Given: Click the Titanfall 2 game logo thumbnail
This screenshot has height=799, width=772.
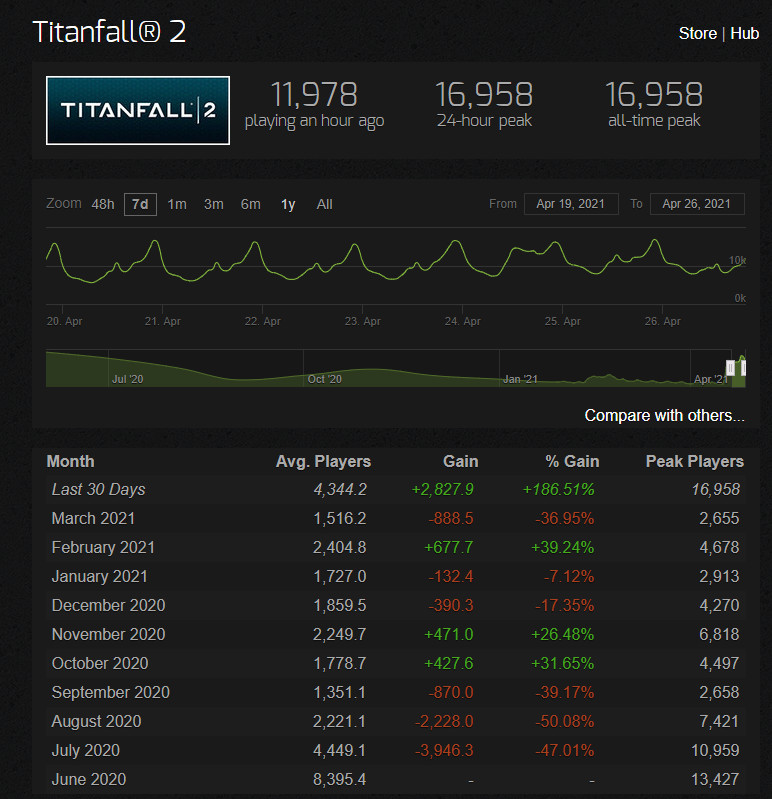Looking at the screenshot, I should 138,111.
